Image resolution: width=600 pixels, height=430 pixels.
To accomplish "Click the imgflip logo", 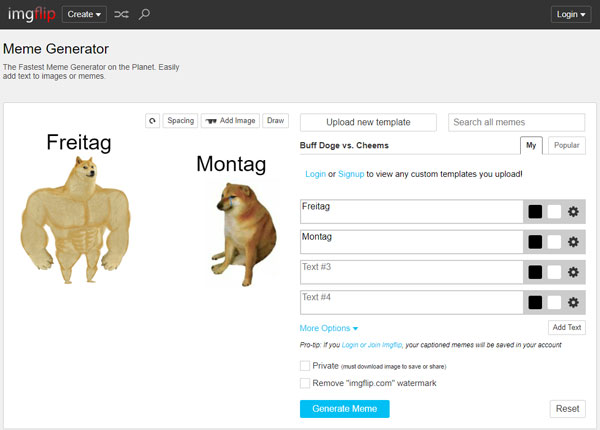I will point(30,14).
